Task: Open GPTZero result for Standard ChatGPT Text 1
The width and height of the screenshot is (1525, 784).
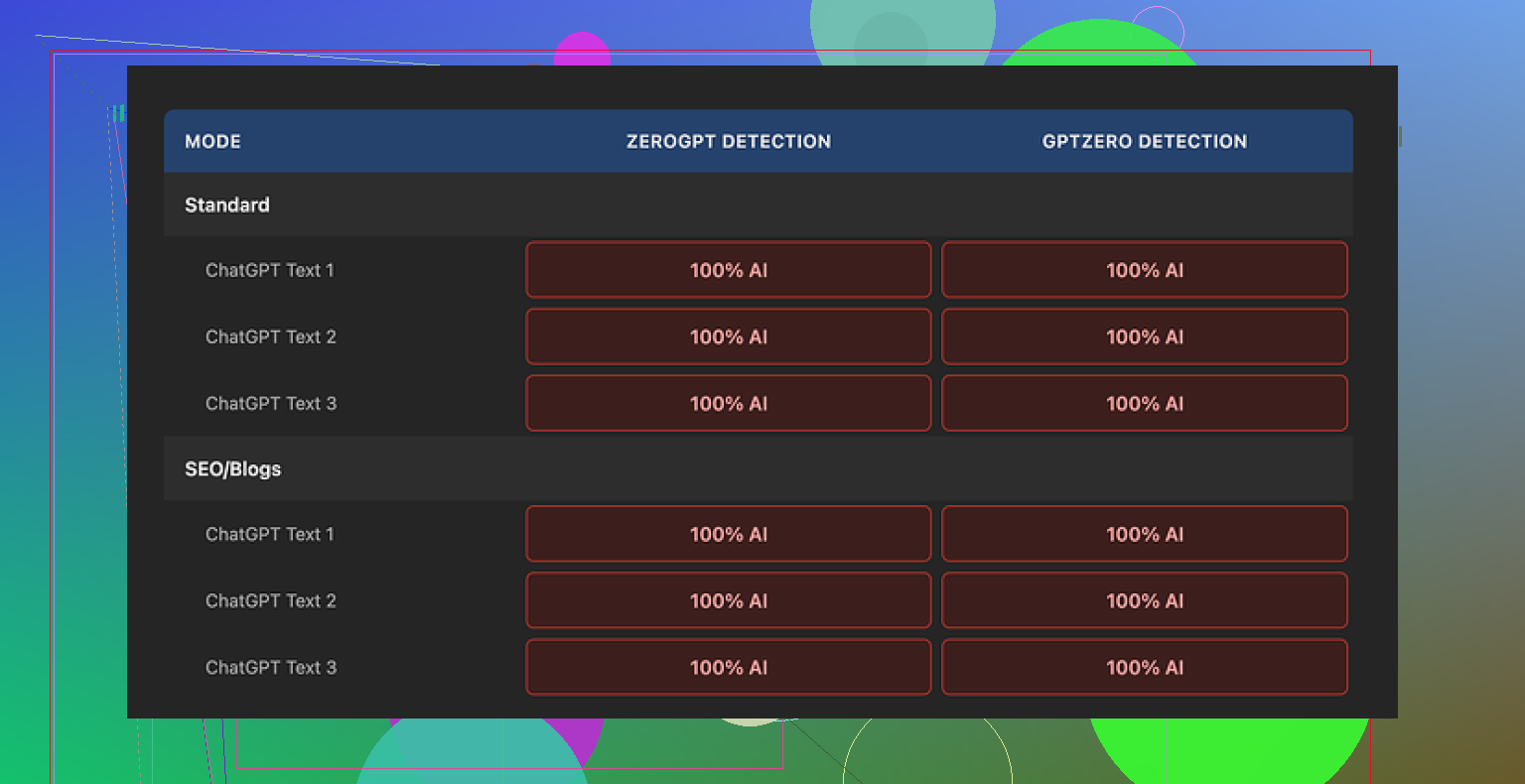Action: [1144, 270]
